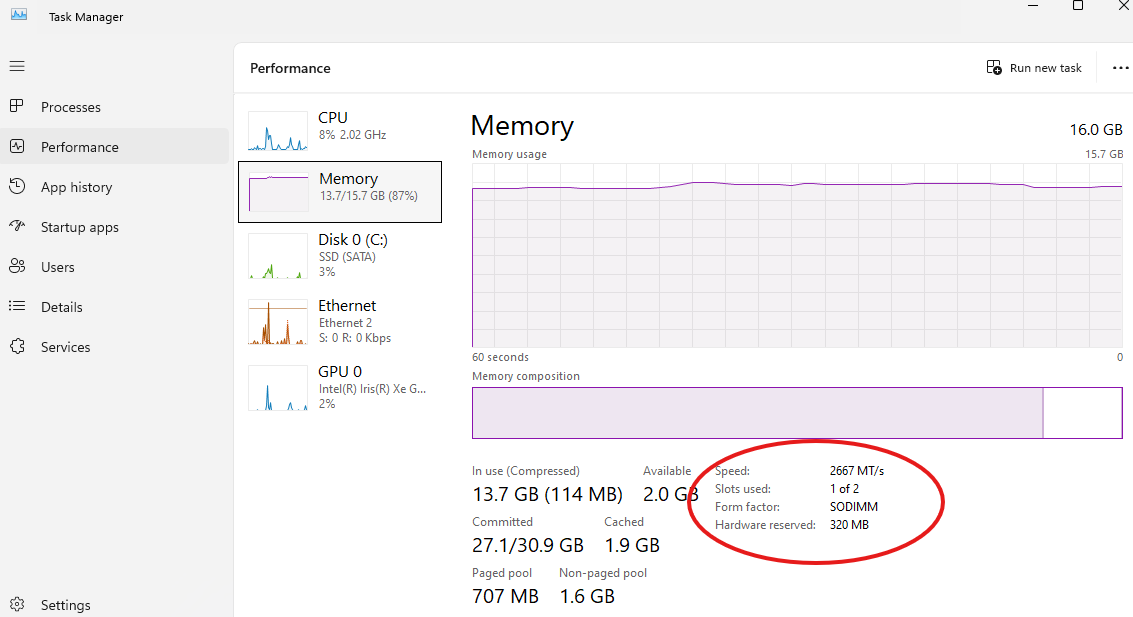Click the App history clock icon
Viewport: 1133px width, 617px height.
tap(17, 186)
